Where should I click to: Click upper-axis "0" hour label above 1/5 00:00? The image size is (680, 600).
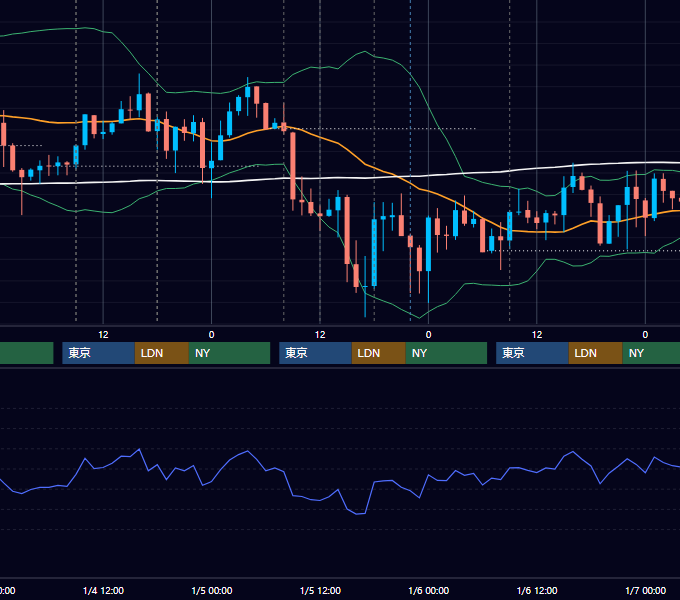pyautogui.click(x=212, y=335)
